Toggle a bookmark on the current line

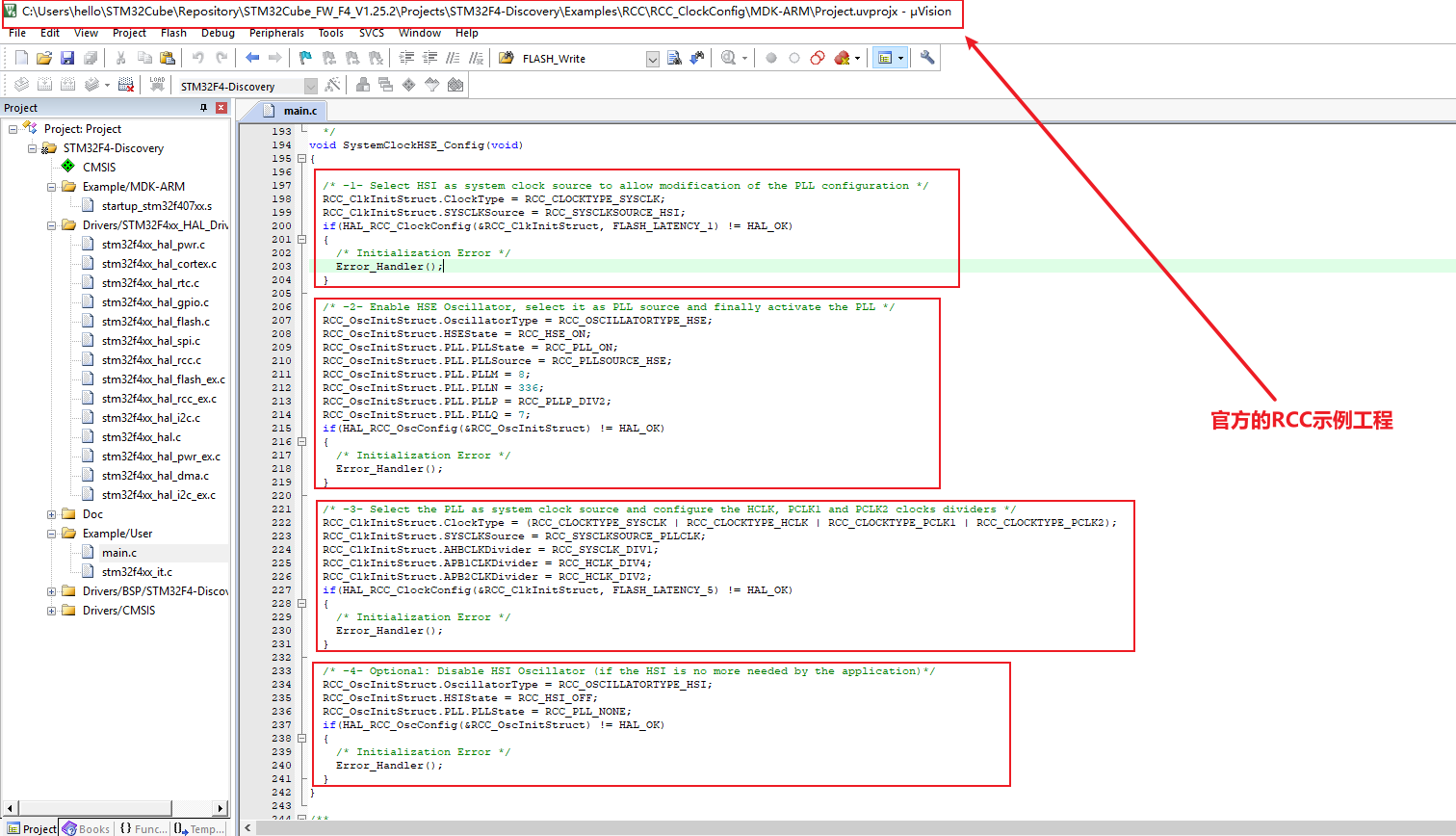(x=304, y=57)
